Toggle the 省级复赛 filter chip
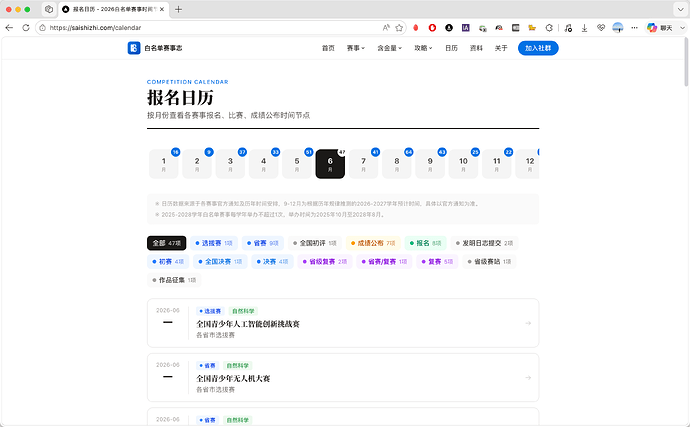This screenshot has width=690, height=427. pos(325,261)
